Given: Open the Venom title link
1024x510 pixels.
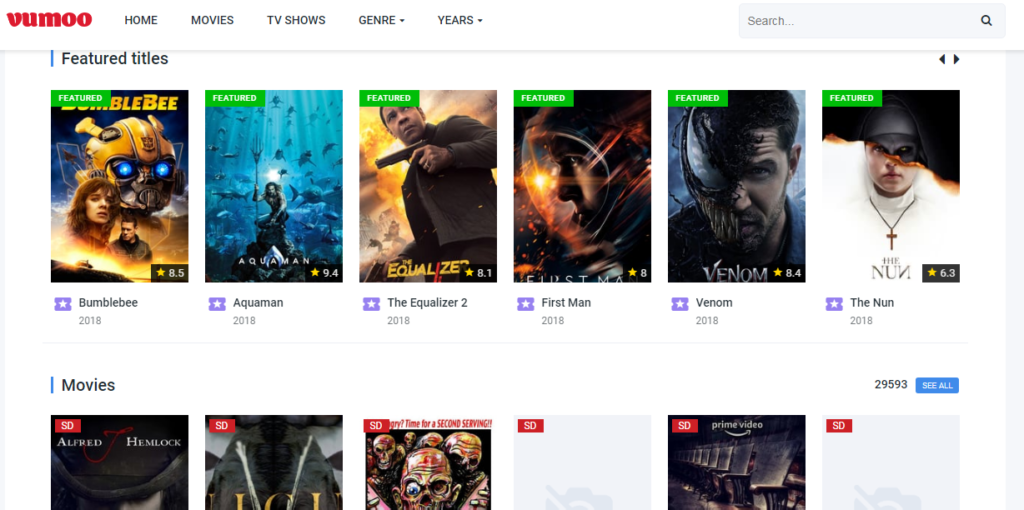Looking at the screenshot, I should coord(714,303).
